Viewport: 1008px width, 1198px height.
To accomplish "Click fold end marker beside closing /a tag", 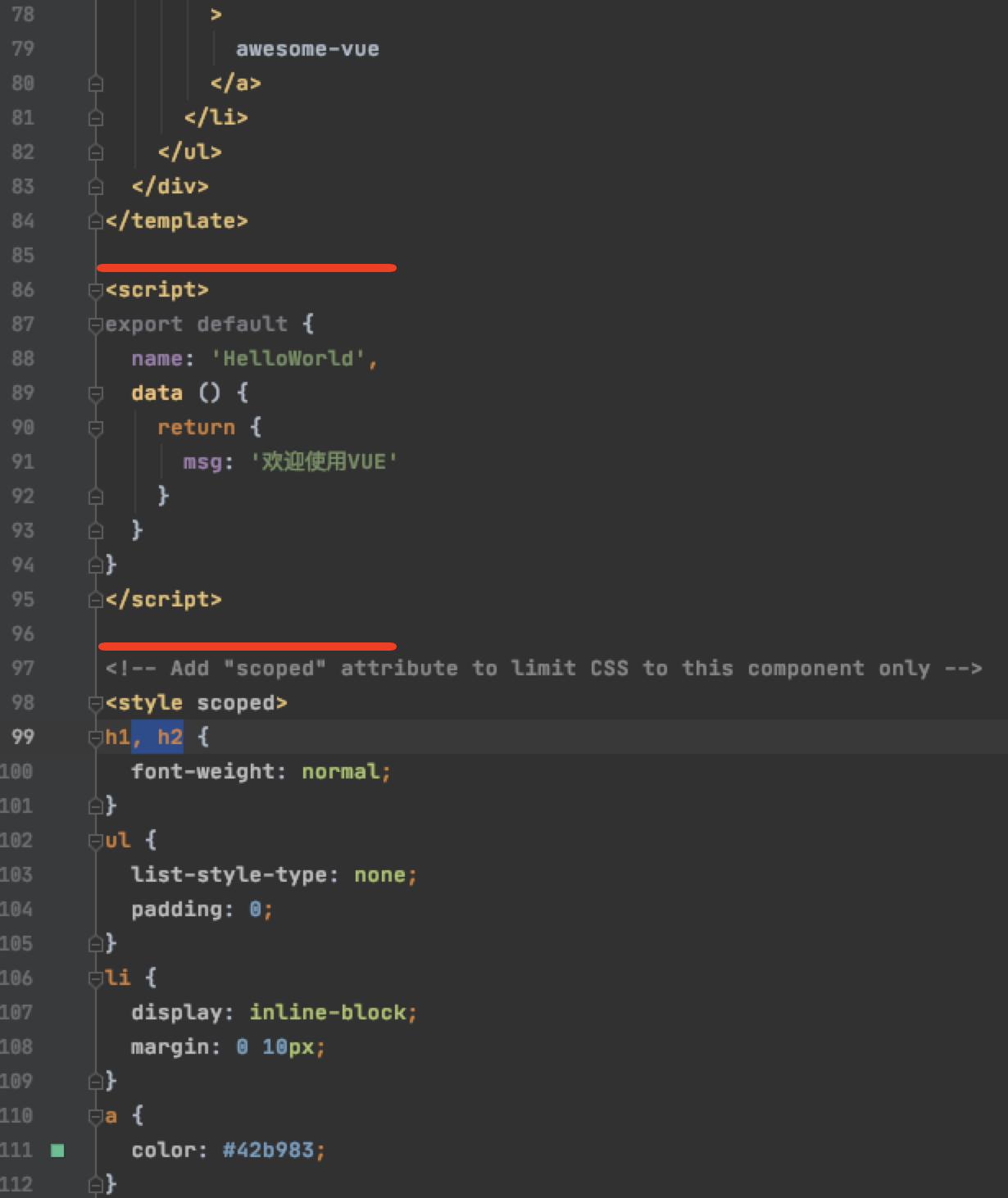I will point(96,84).
